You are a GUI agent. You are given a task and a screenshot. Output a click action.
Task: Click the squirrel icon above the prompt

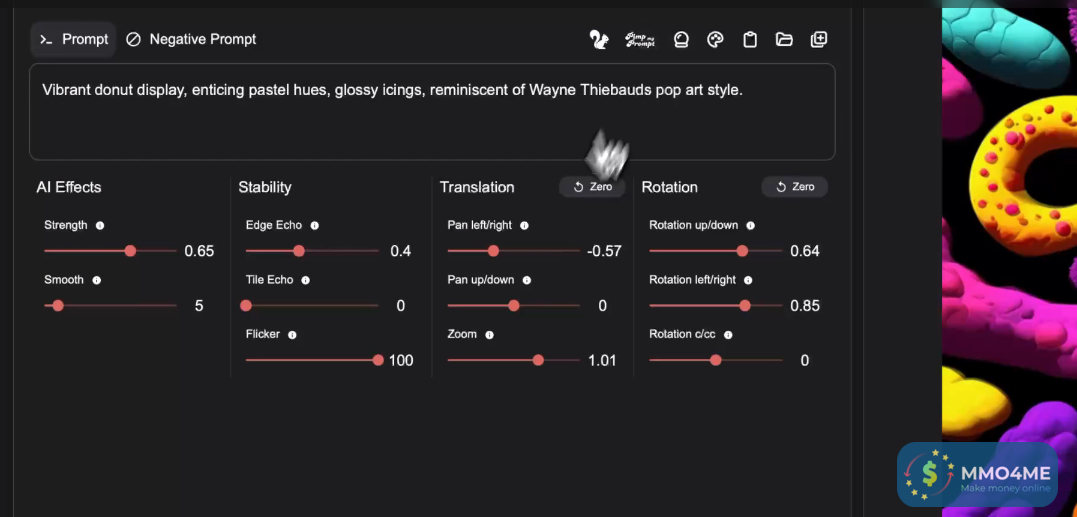coord(599,39)
